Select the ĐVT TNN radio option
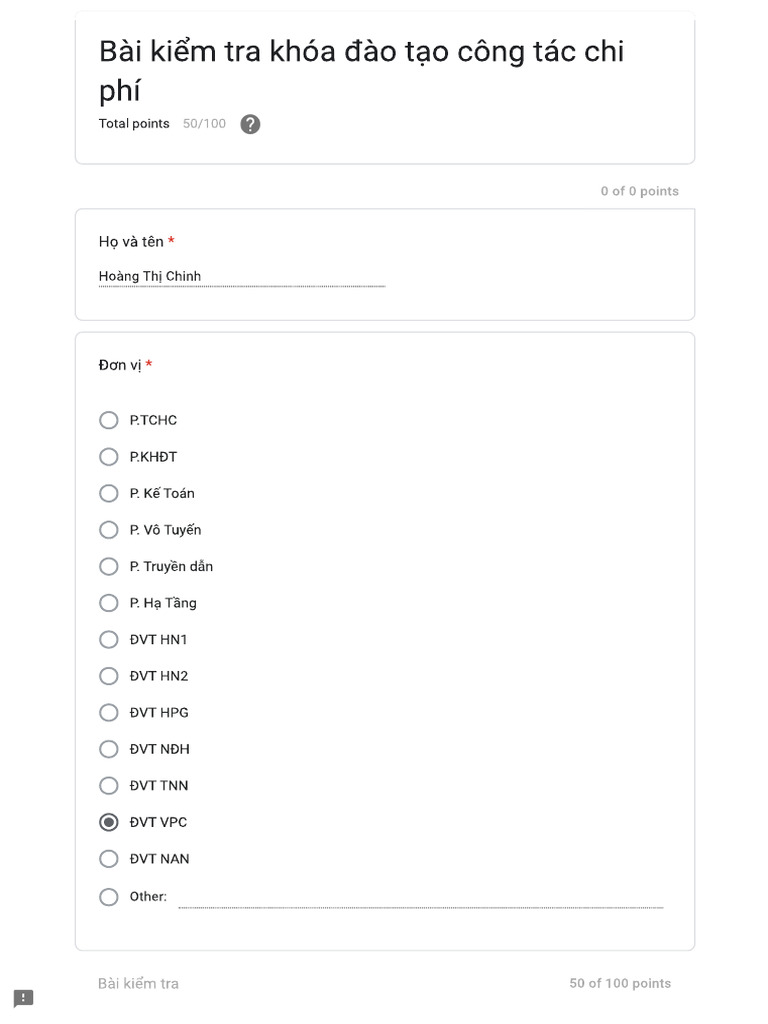Viewport: 768px width, 1024px height. 109,786
